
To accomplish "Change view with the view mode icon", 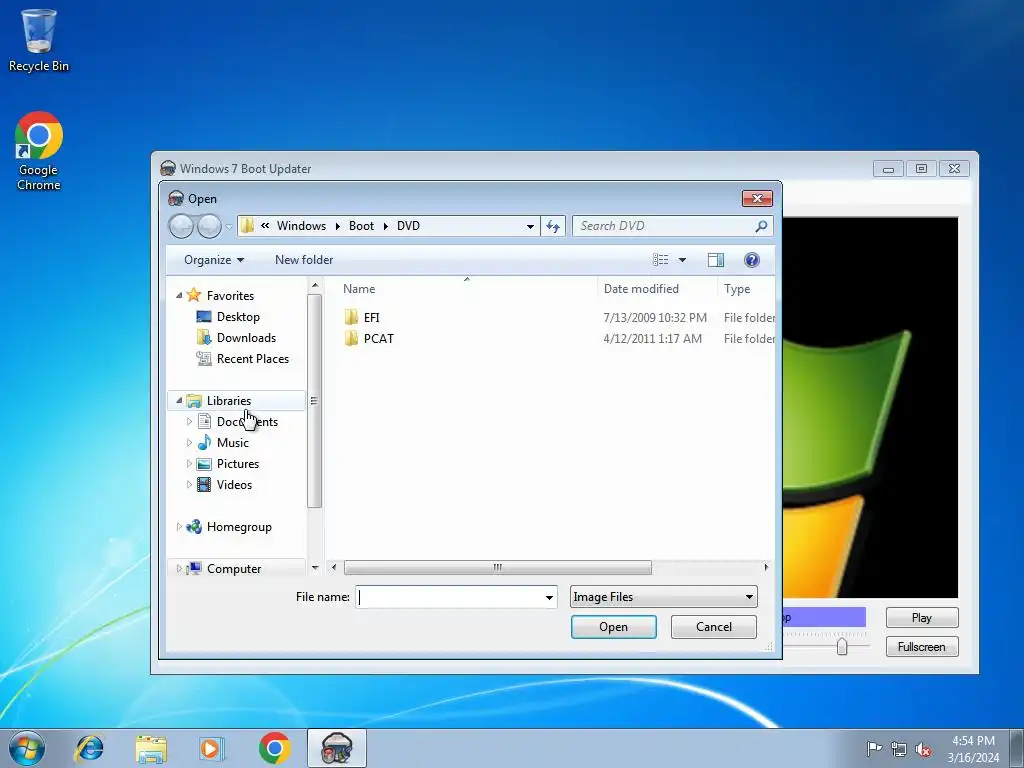I will (x=660, y=260).
